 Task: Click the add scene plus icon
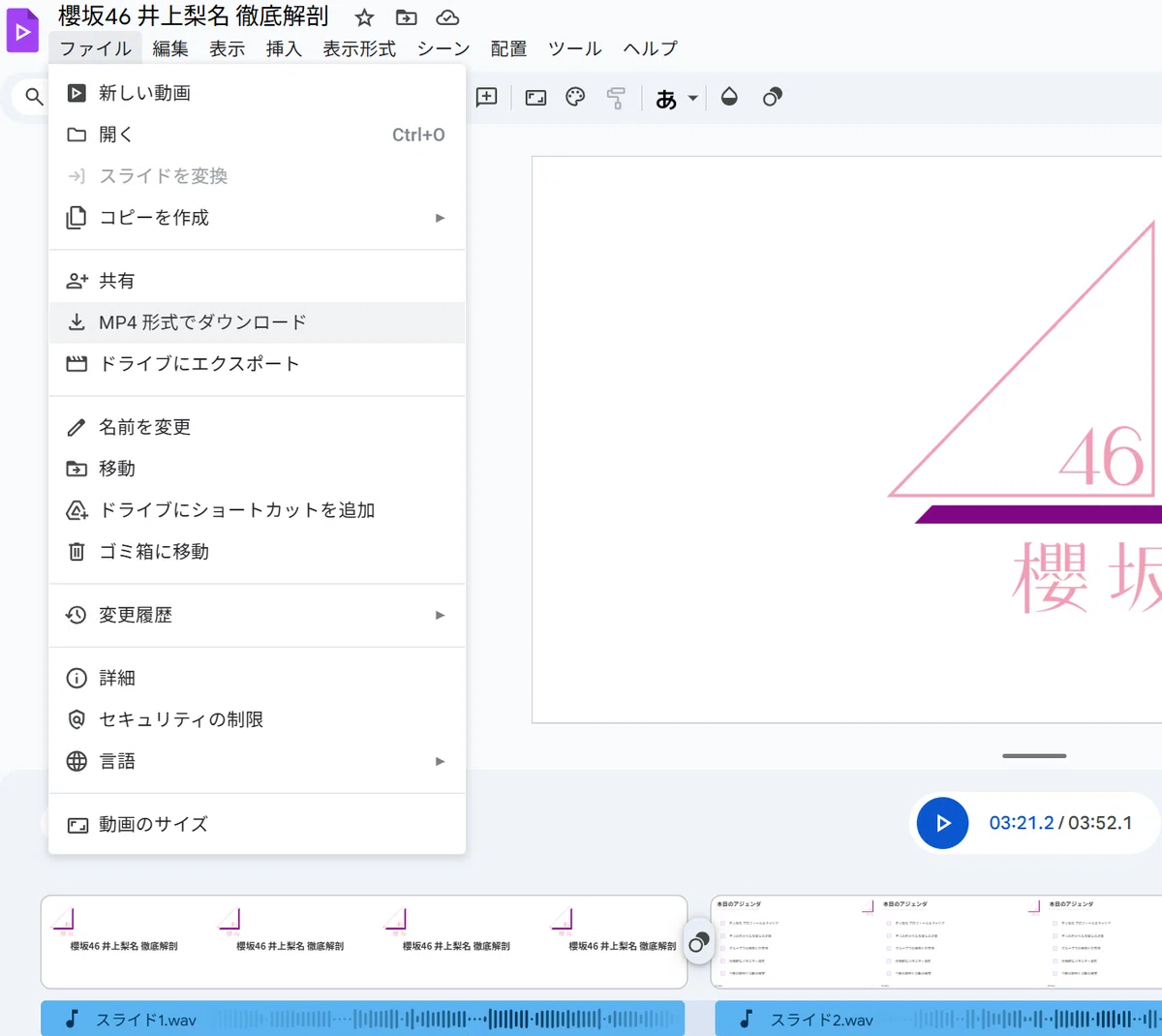coord(487,97)
